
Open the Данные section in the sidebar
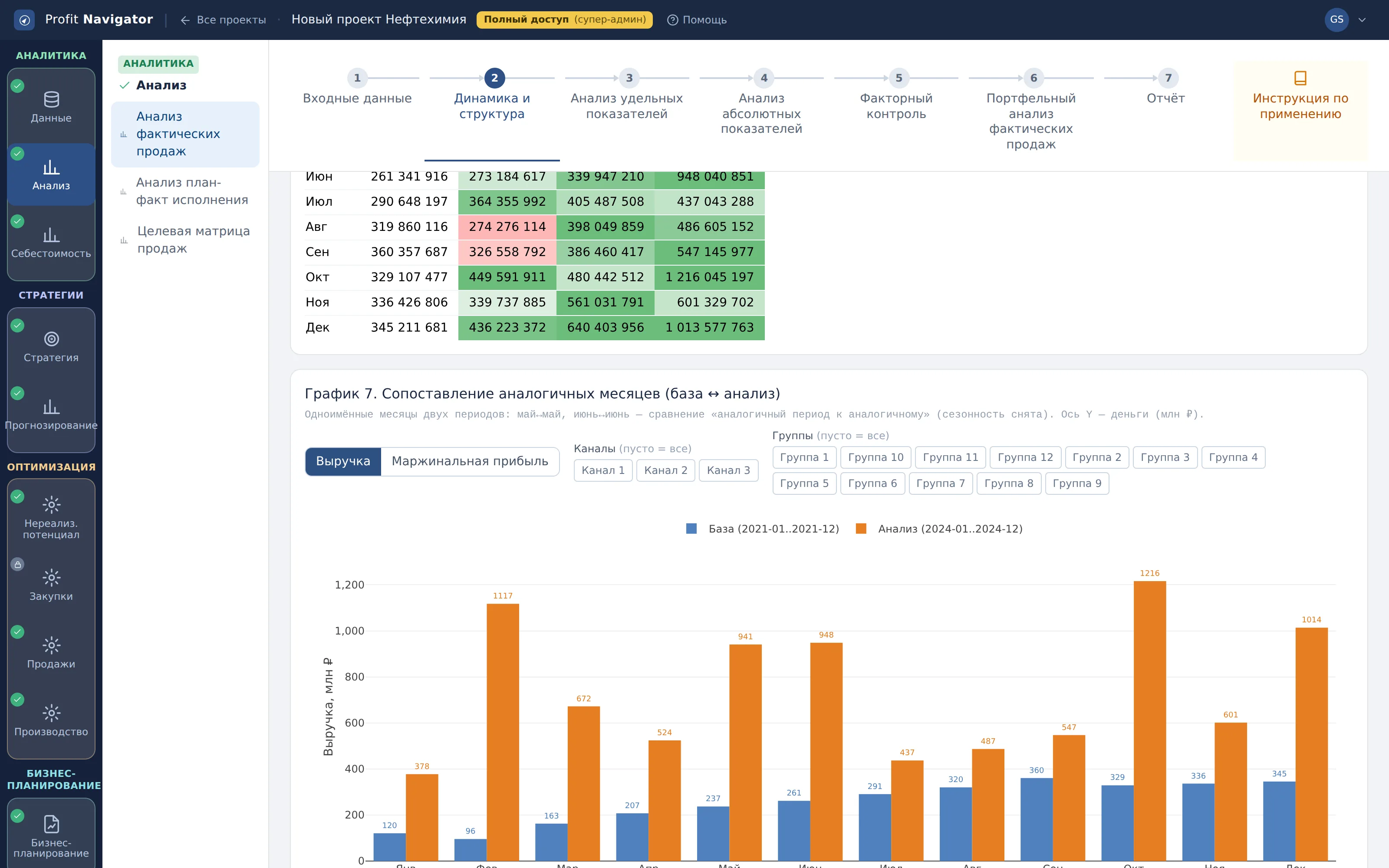tap(51, 107)
